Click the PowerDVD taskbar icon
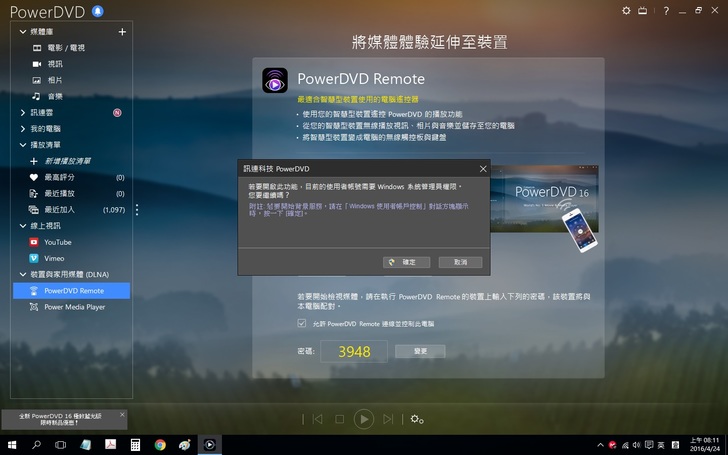728x455 pixels. coord(210,445)
